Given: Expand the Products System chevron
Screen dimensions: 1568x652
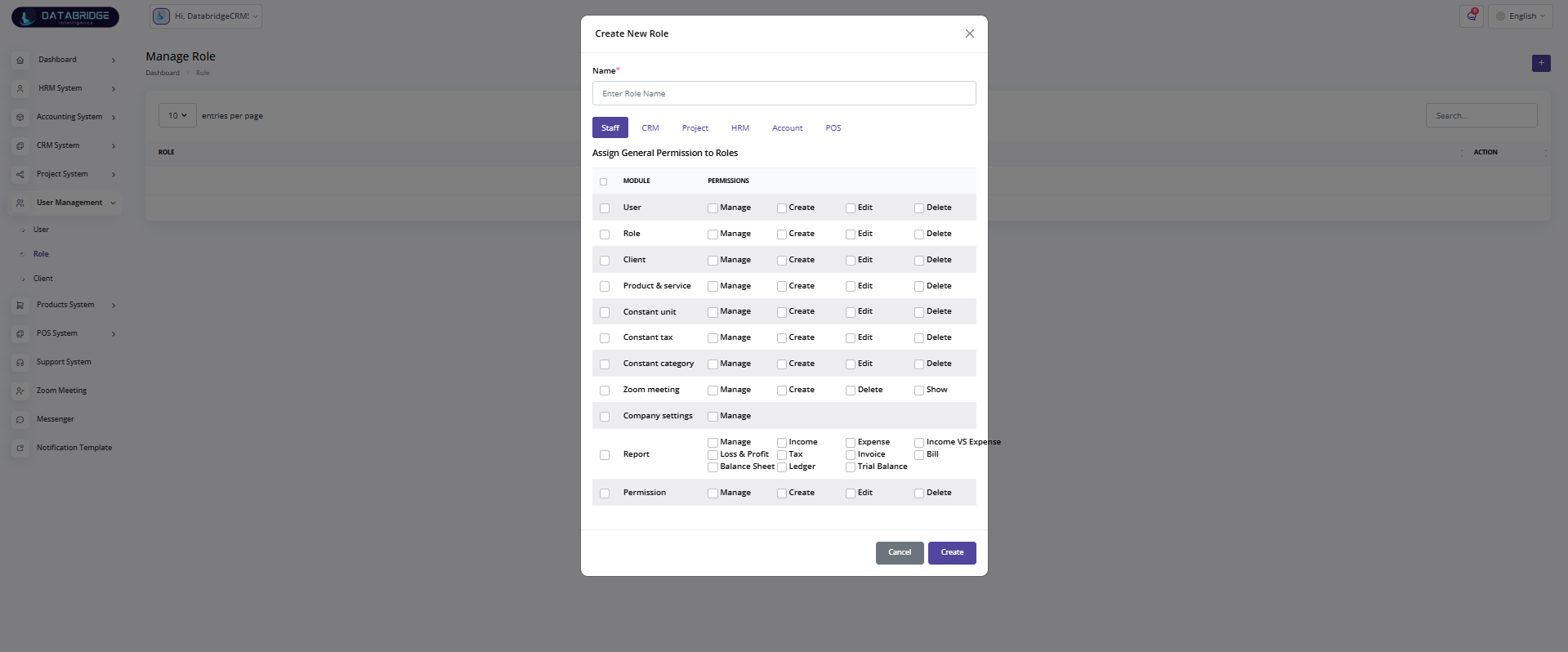Looking at the screenshot, I should pos(114,306).
